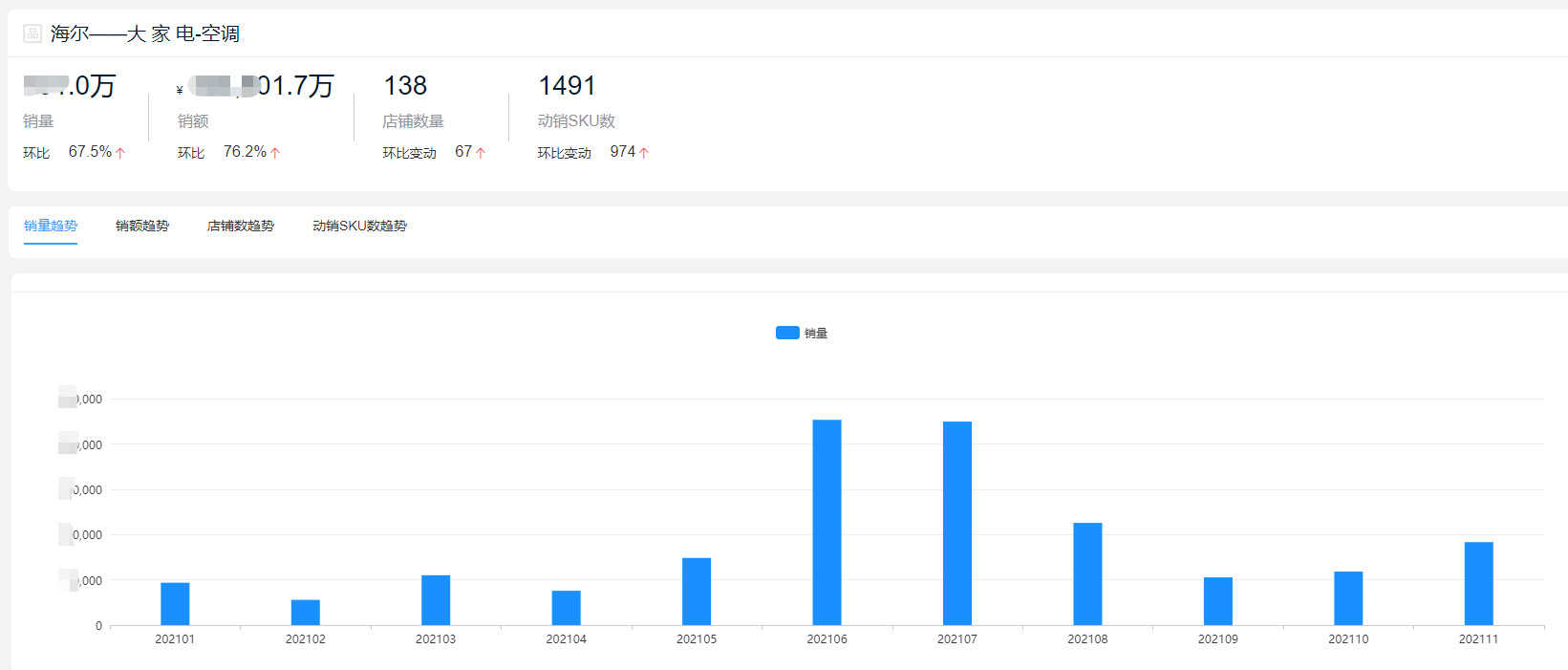
Task: Click the 202105 sales bar
Action: [x=697, y=592]
